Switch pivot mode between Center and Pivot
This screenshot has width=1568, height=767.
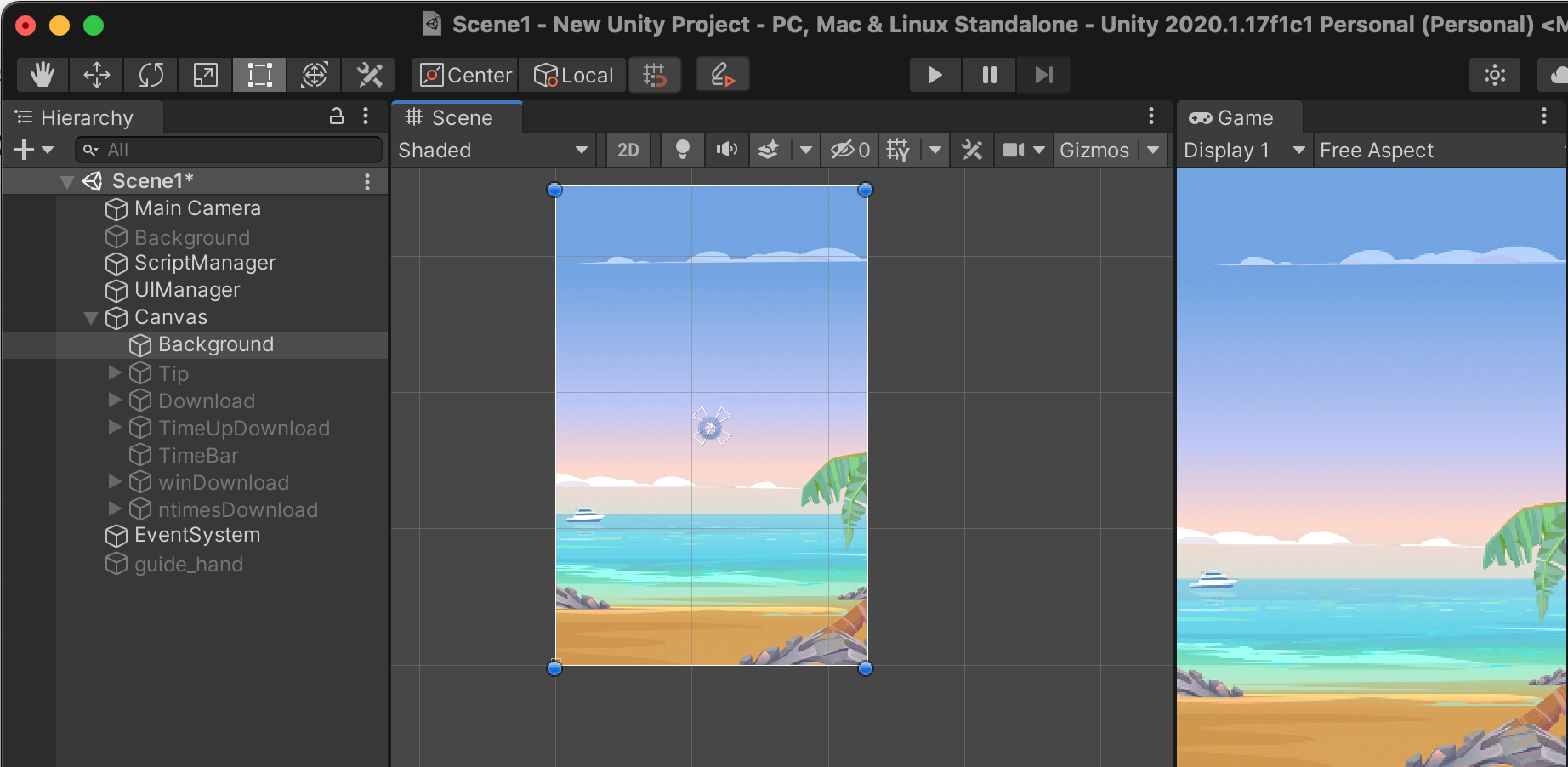click(463, 75)
